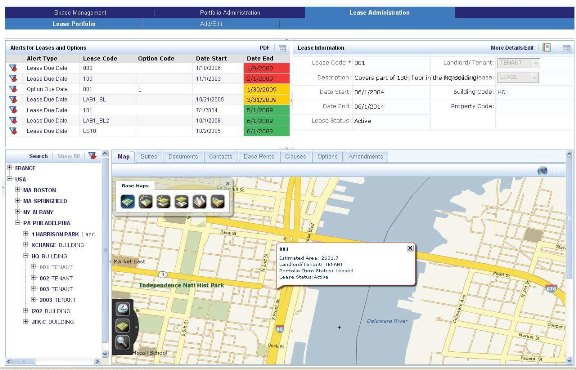Close the lease info popup on the map
The width and height of the screenshot is (576, 370).
coord(410,248)
